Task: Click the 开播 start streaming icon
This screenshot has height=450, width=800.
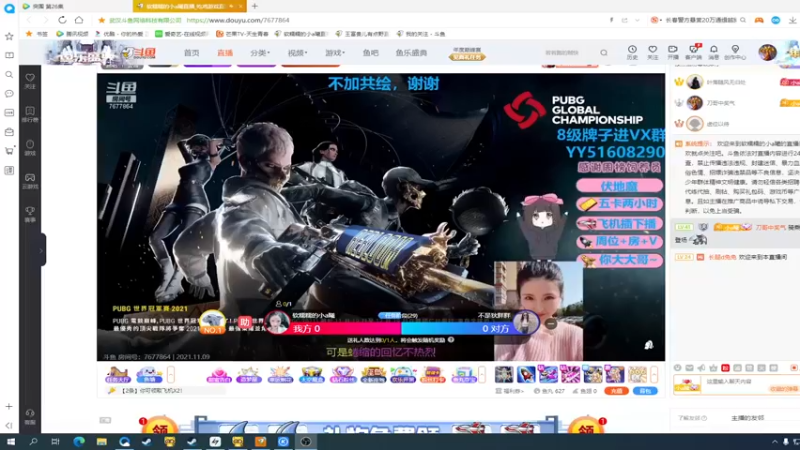Action: [672, 52]
